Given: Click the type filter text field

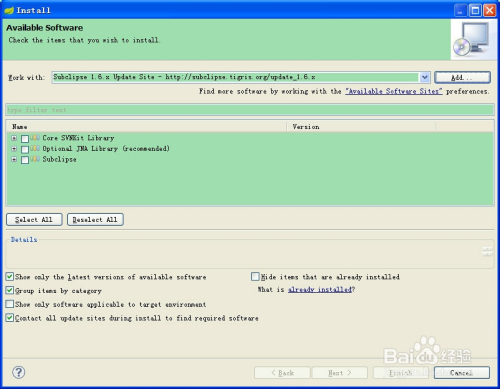Looking at the screenshot, I should click(x=250, y=110).
